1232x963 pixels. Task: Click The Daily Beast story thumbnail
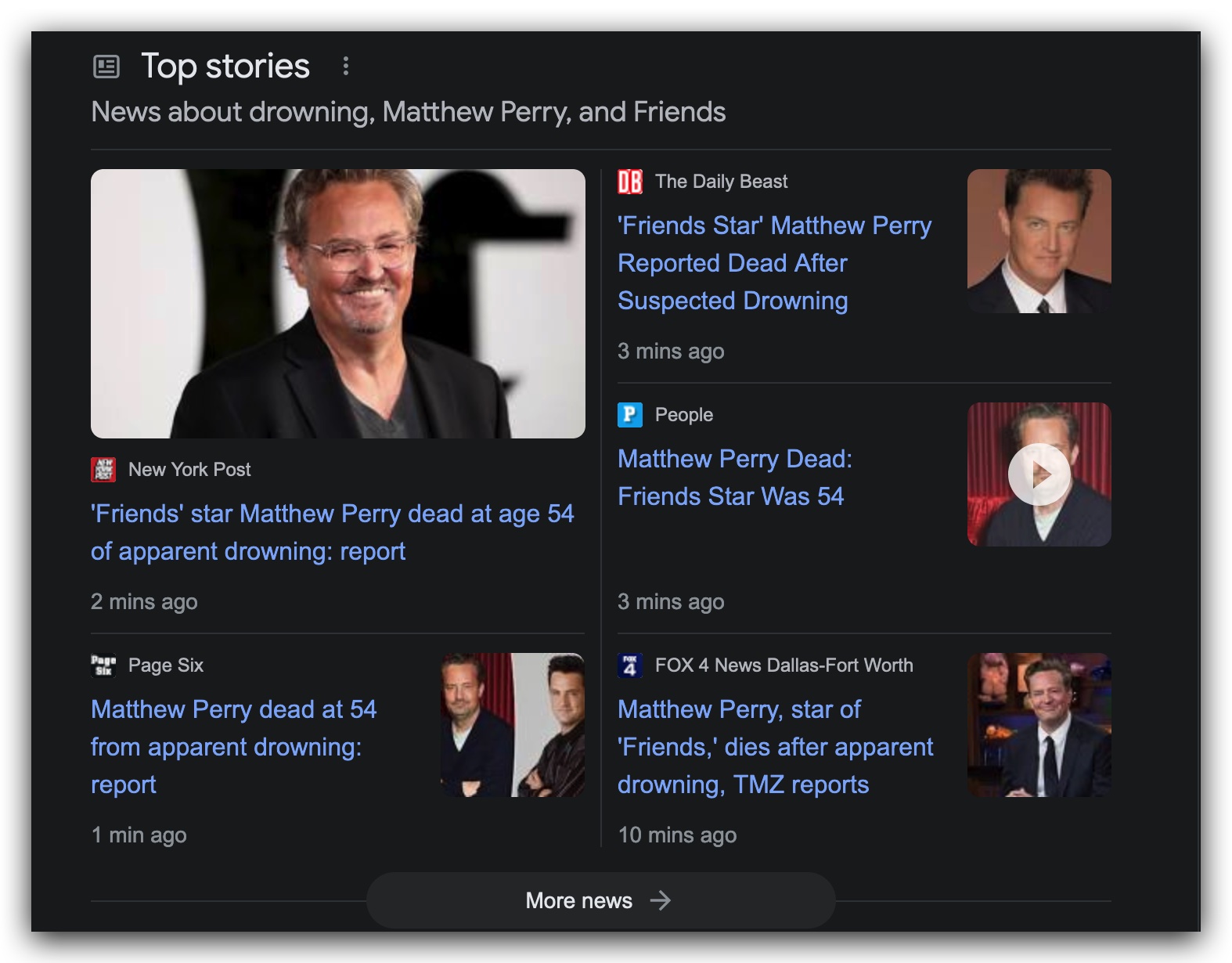[x=1039, y=241]
